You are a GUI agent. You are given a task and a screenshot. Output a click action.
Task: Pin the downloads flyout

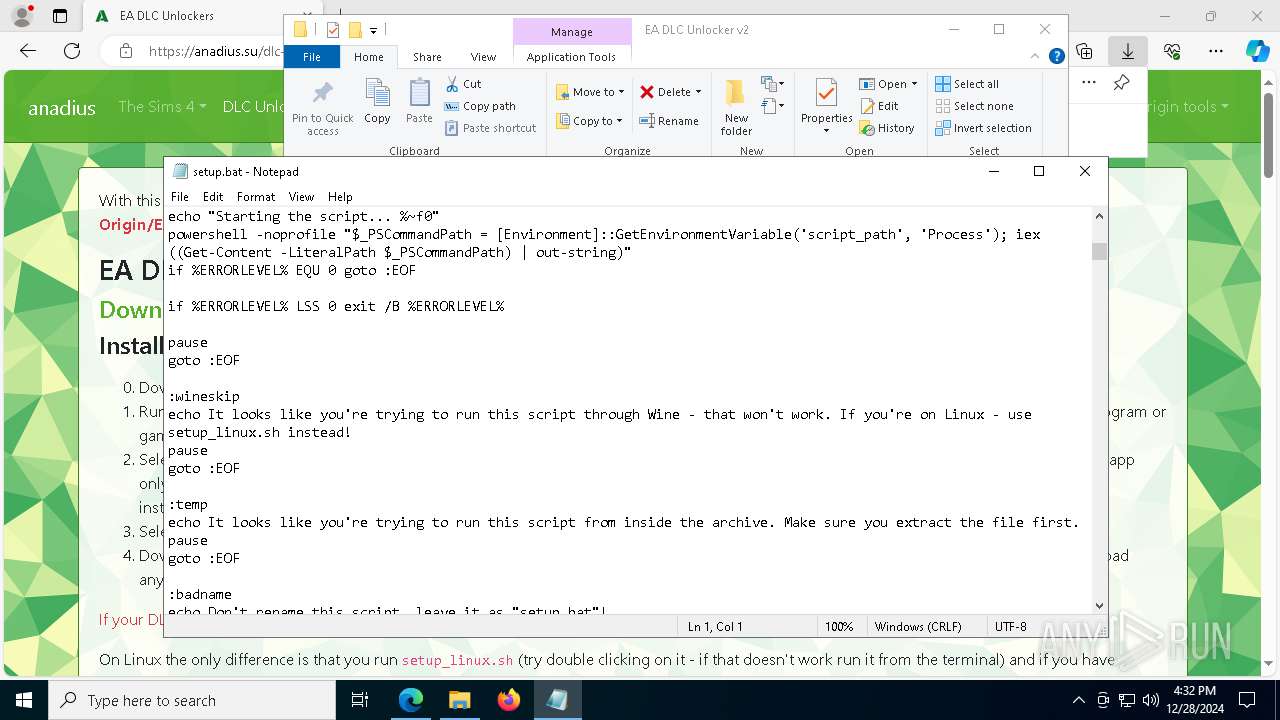1121,82
